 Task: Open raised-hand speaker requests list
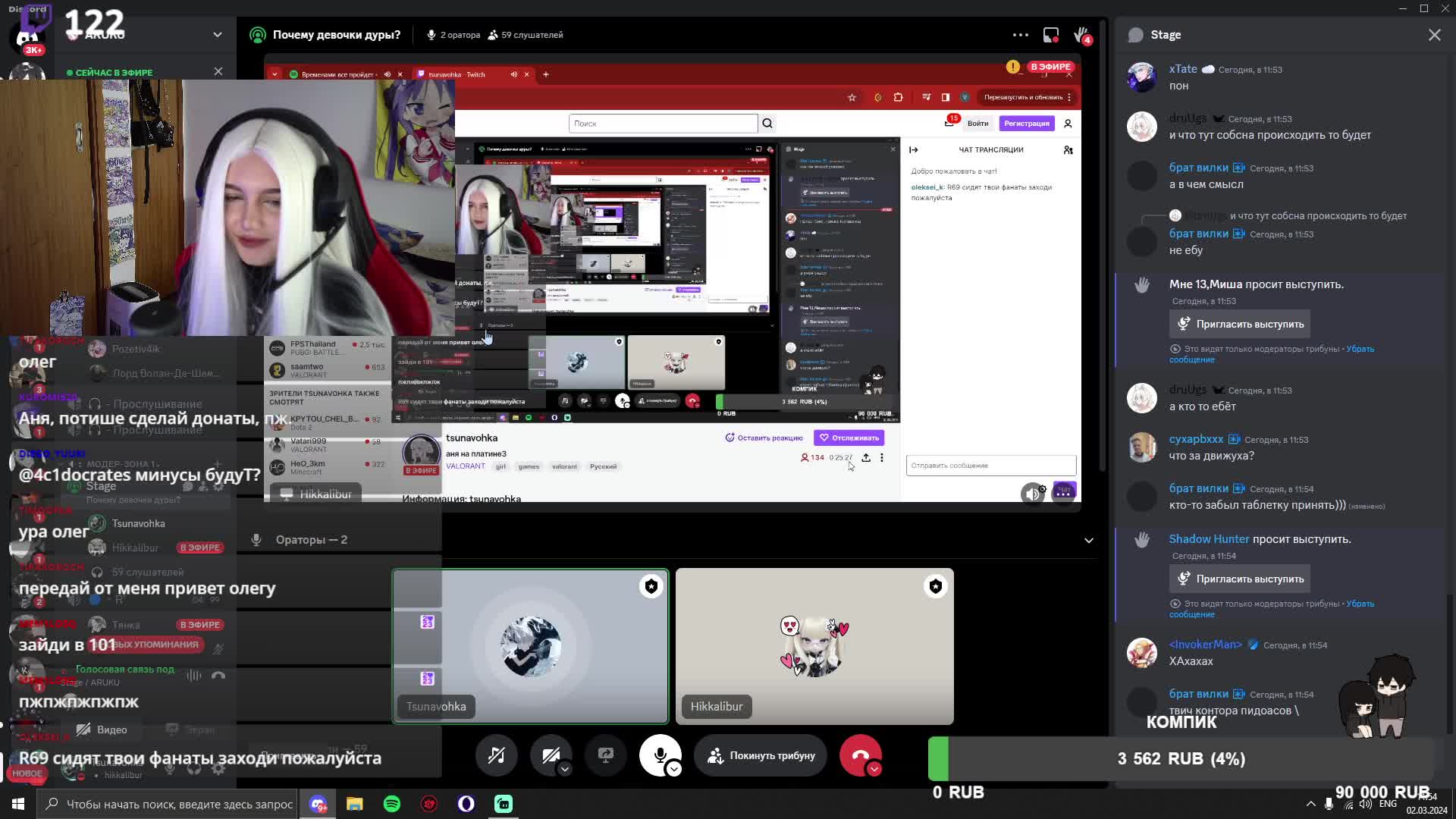(1081, 35)
